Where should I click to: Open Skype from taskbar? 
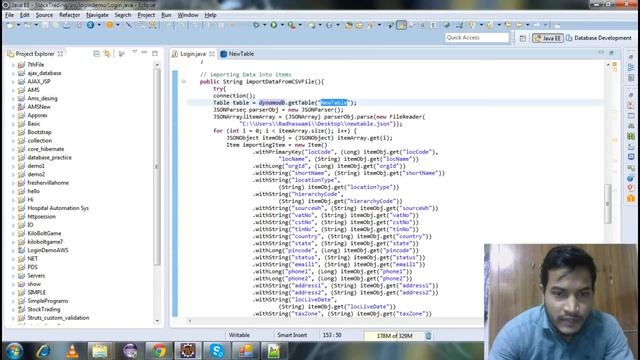[x=216, y=351]
